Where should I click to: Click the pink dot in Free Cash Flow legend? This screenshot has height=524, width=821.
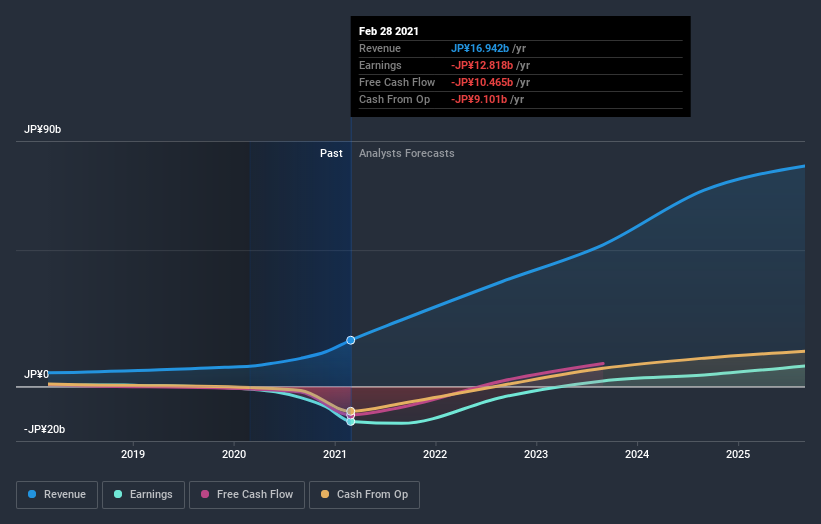coord(205,494)
